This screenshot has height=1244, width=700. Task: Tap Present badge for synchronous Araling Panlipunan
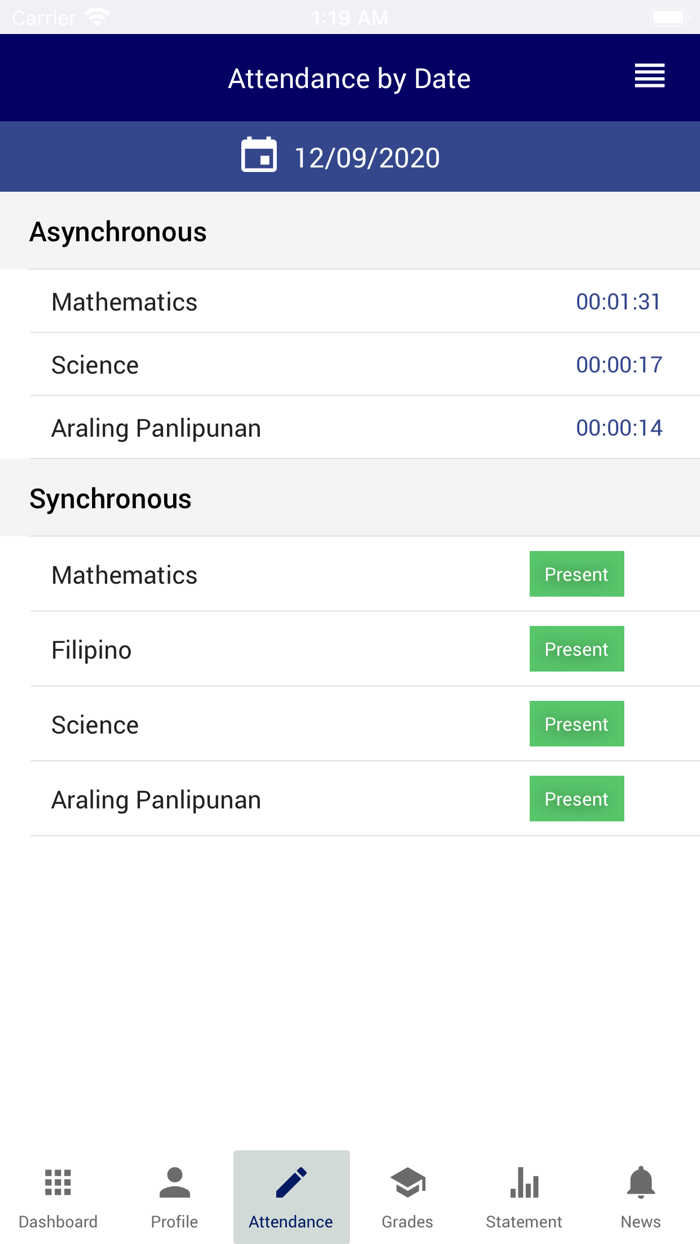pyautogui.click(x=576, y=799)
